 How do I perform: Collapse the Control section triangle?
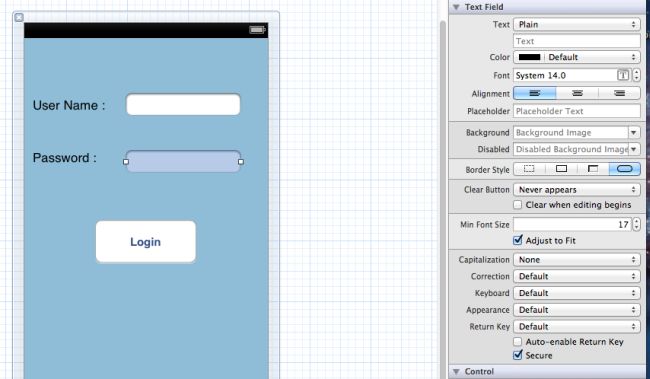pos(456,371)
